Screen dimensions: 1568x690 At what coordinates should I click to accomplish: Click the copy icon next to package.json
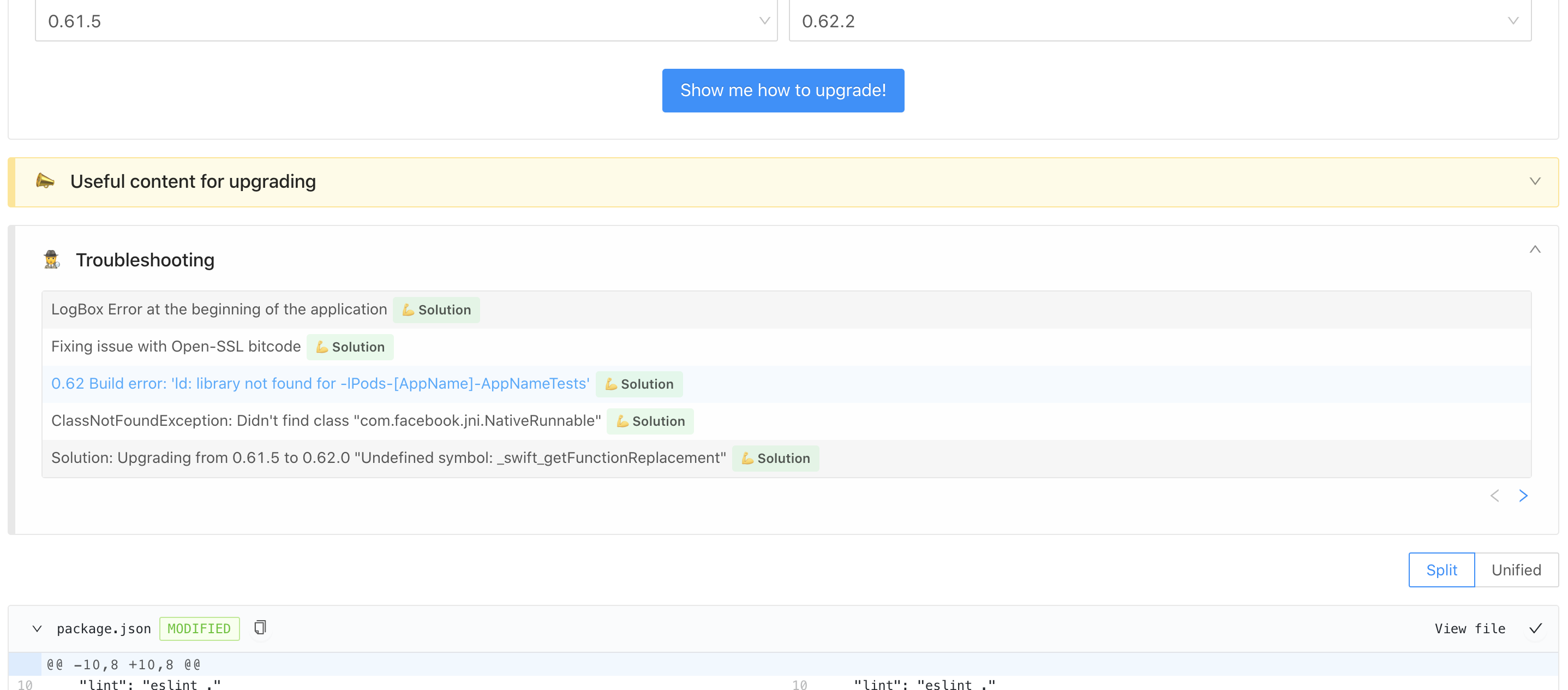260,628
